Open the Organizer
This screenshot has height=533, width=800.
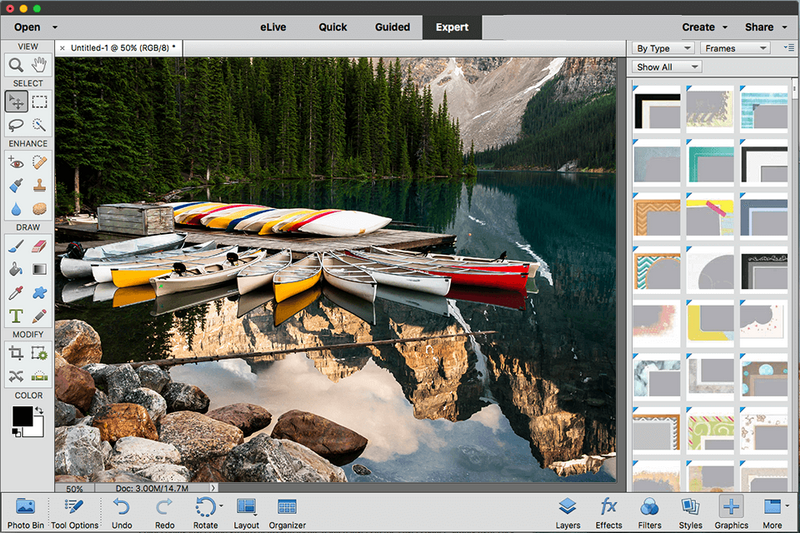pos(287,512)
